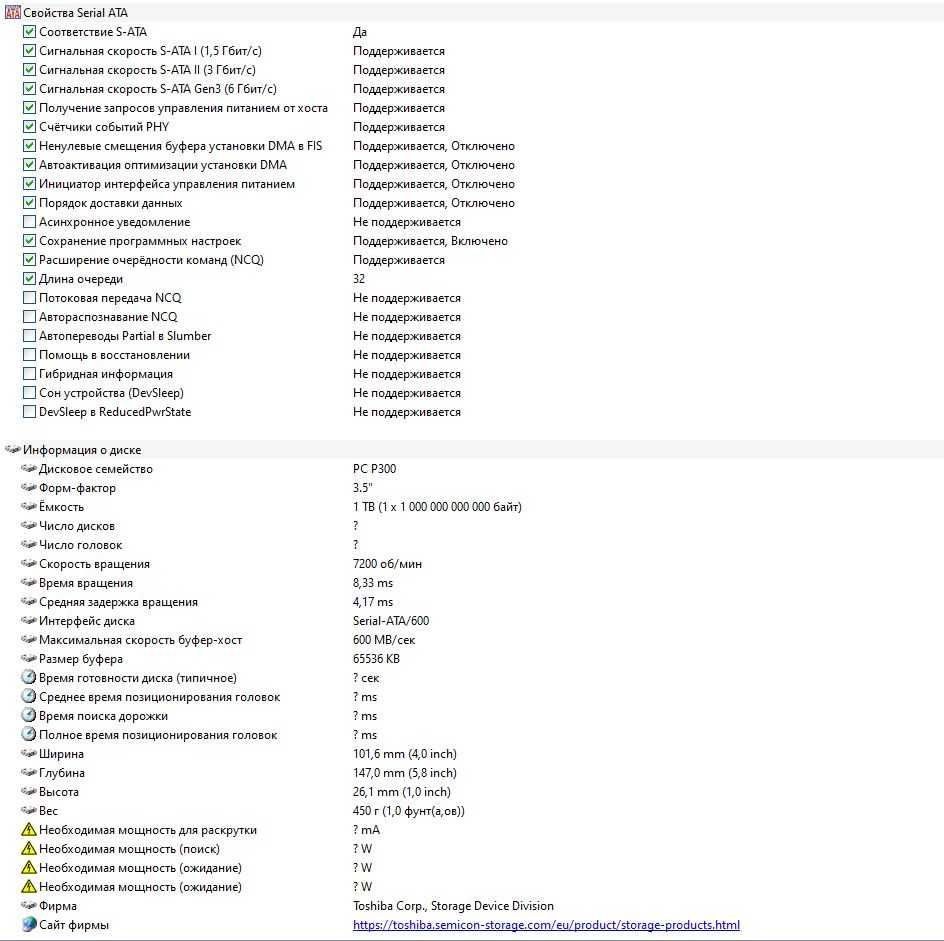Click the ATA icon beside Свойства Serial ATA
Image resolution: width=944 pixels, height=941 pixels.
click(x=13, y=12)
